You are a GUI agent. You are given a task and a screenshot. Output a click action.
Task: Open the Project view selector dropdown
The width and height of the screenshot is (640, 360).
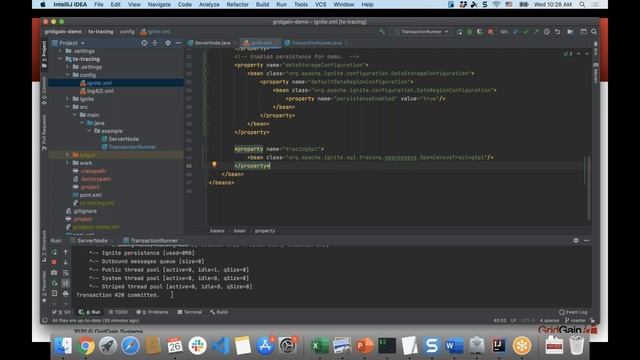(69, 43)
